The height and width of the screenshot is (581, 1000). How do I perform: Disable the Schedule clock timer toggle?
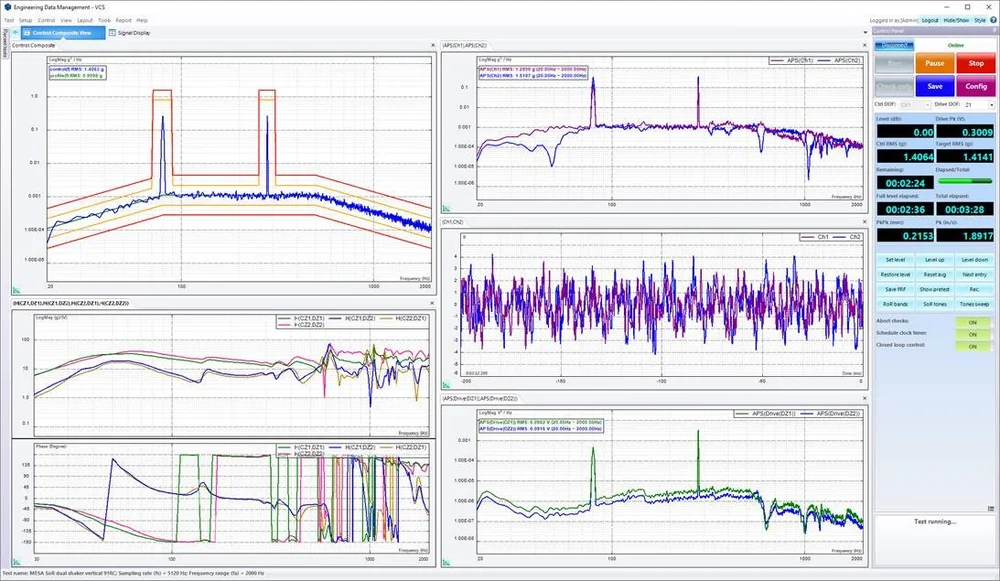[971, 334]
